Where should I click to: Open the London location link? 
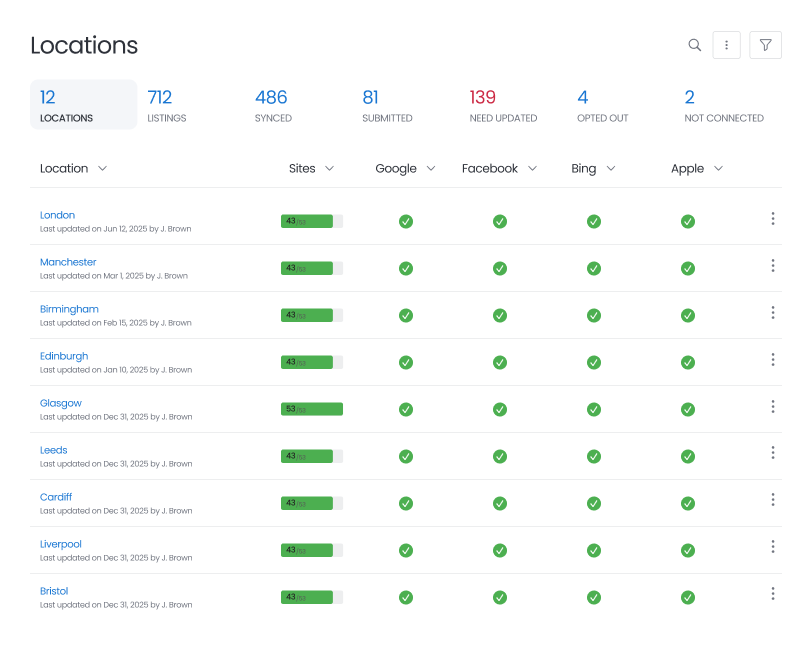[x=57, y=215]
